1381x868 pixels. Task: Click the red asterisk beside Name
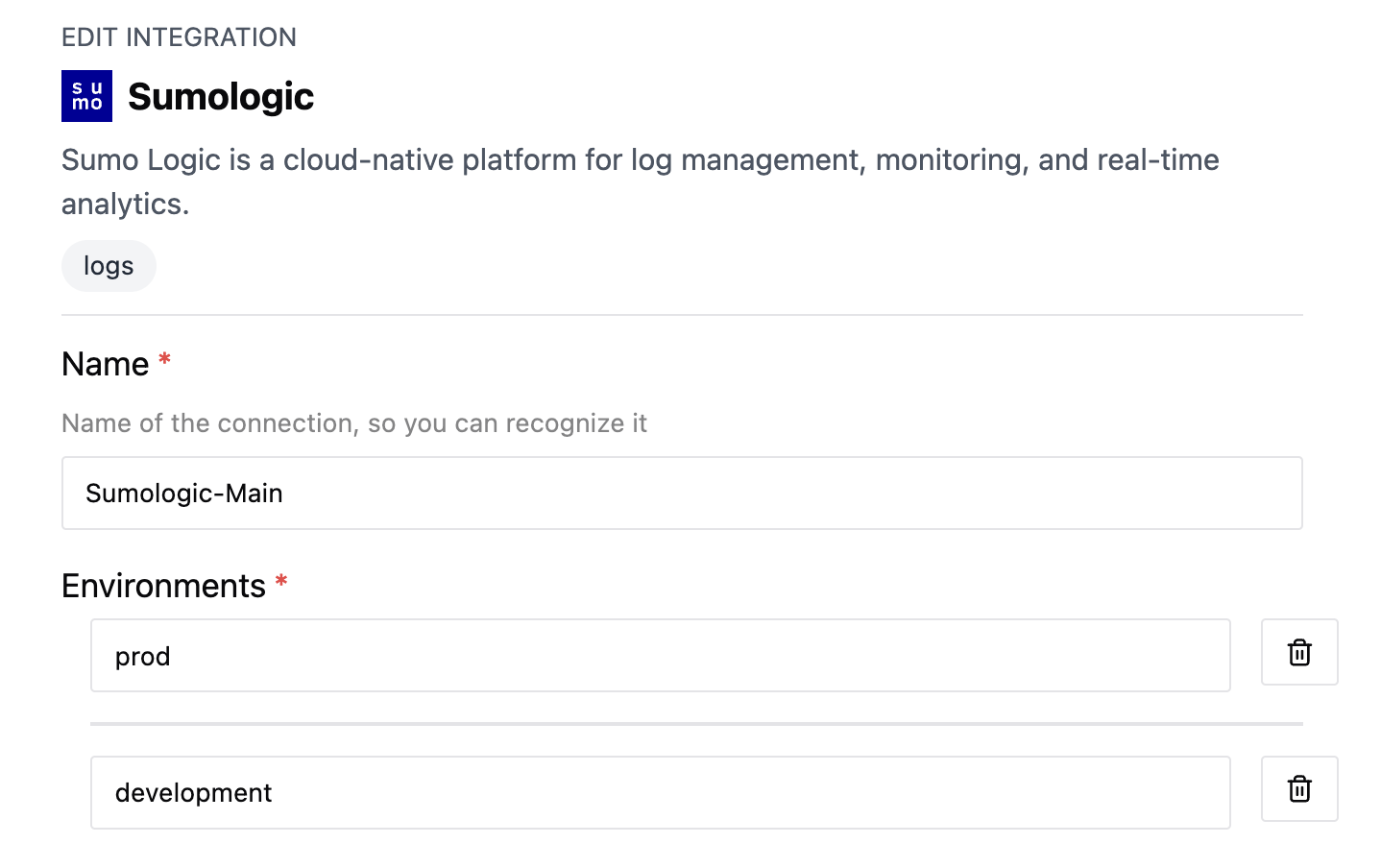point(164,360)
